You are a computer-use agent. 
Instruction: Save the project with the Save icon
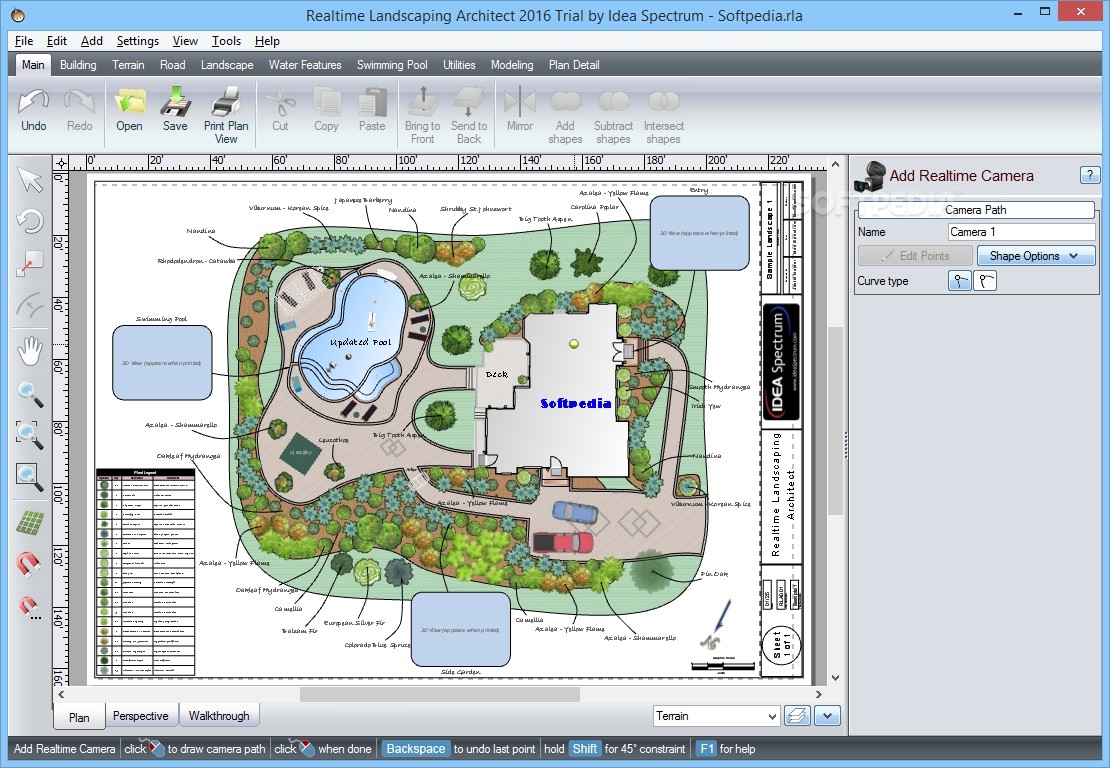[x=175, y=103]
